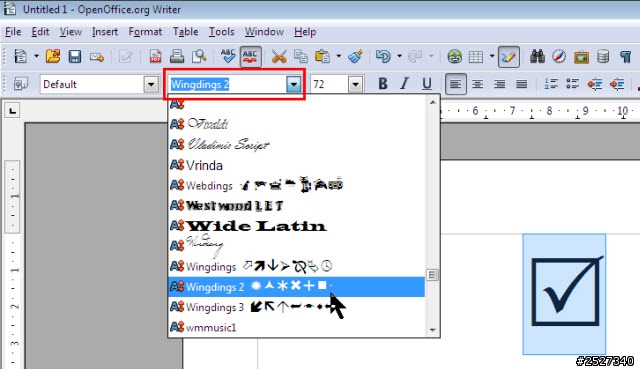This screenshot has width=640, height=369.
Task: Open the Format menu
Action: click(145, 32)
